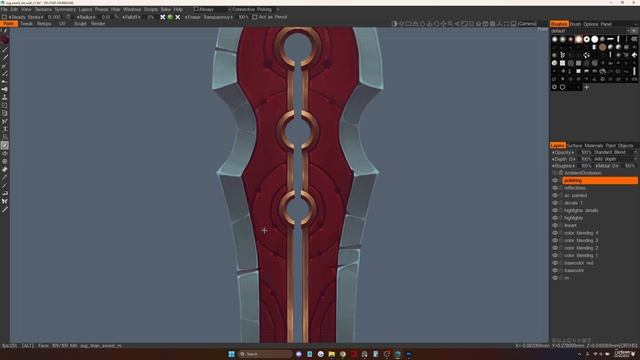The height and width of the screenshot is (360, 640).
Task: Hide the polishing layer
Action: [555, 180]
